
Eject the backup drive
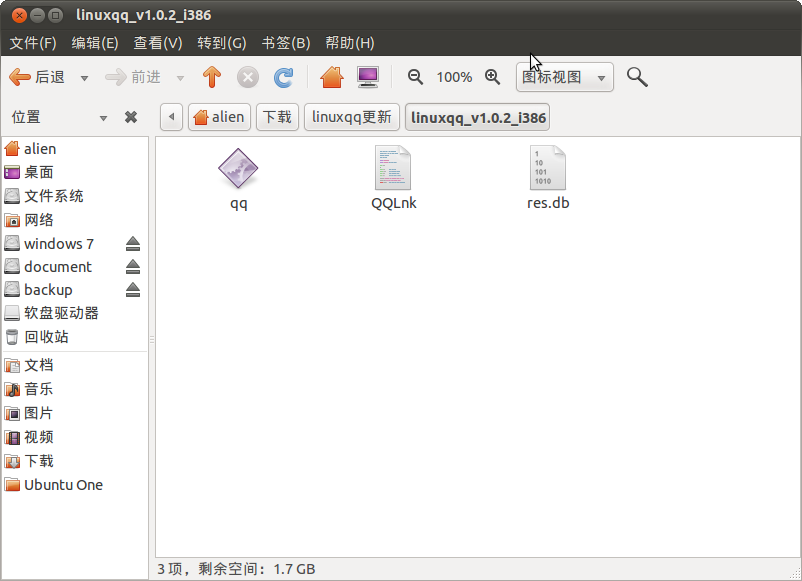coord(133,290)
